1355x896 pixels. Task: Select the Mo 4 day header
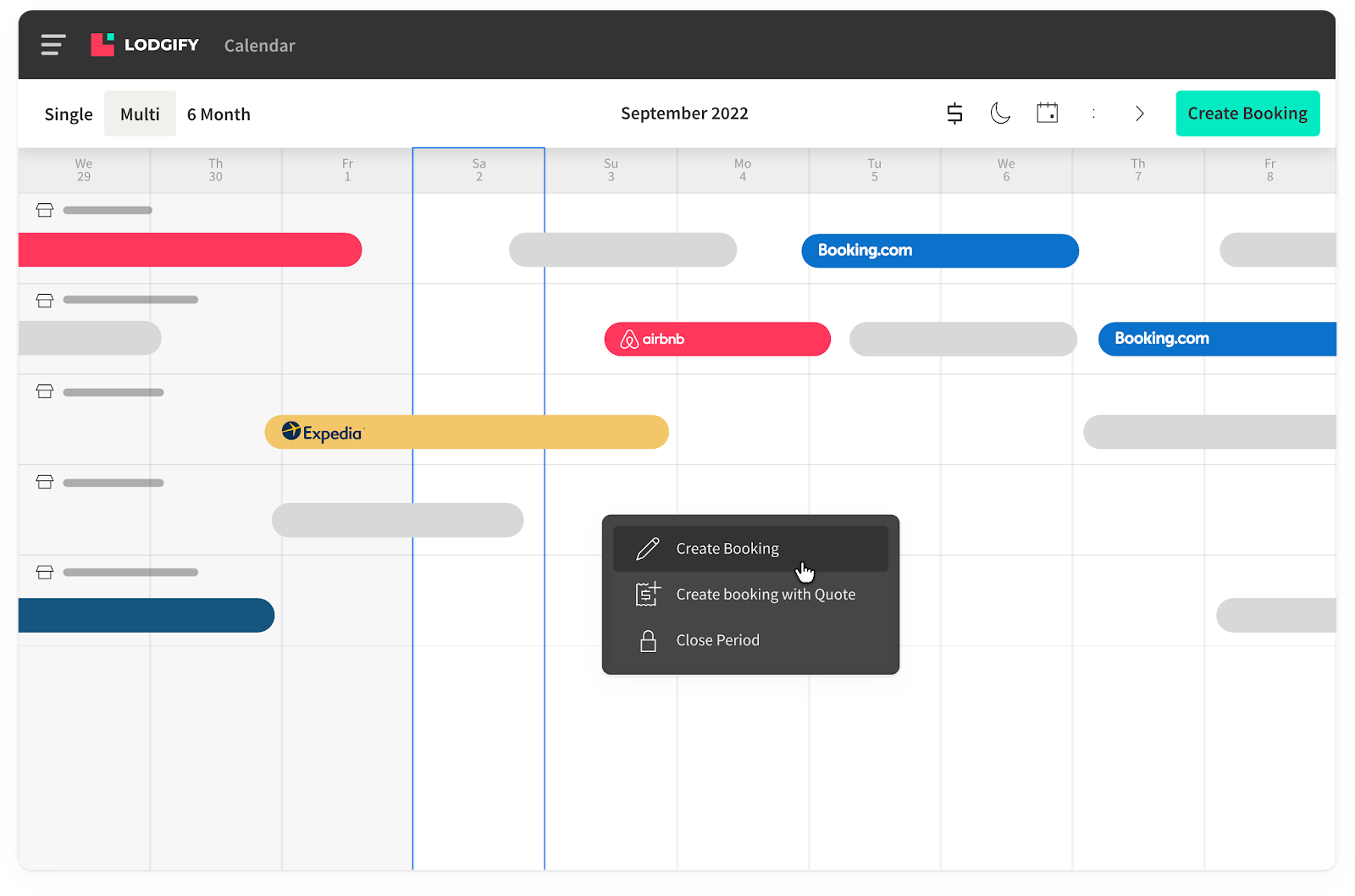click(743, 170)
